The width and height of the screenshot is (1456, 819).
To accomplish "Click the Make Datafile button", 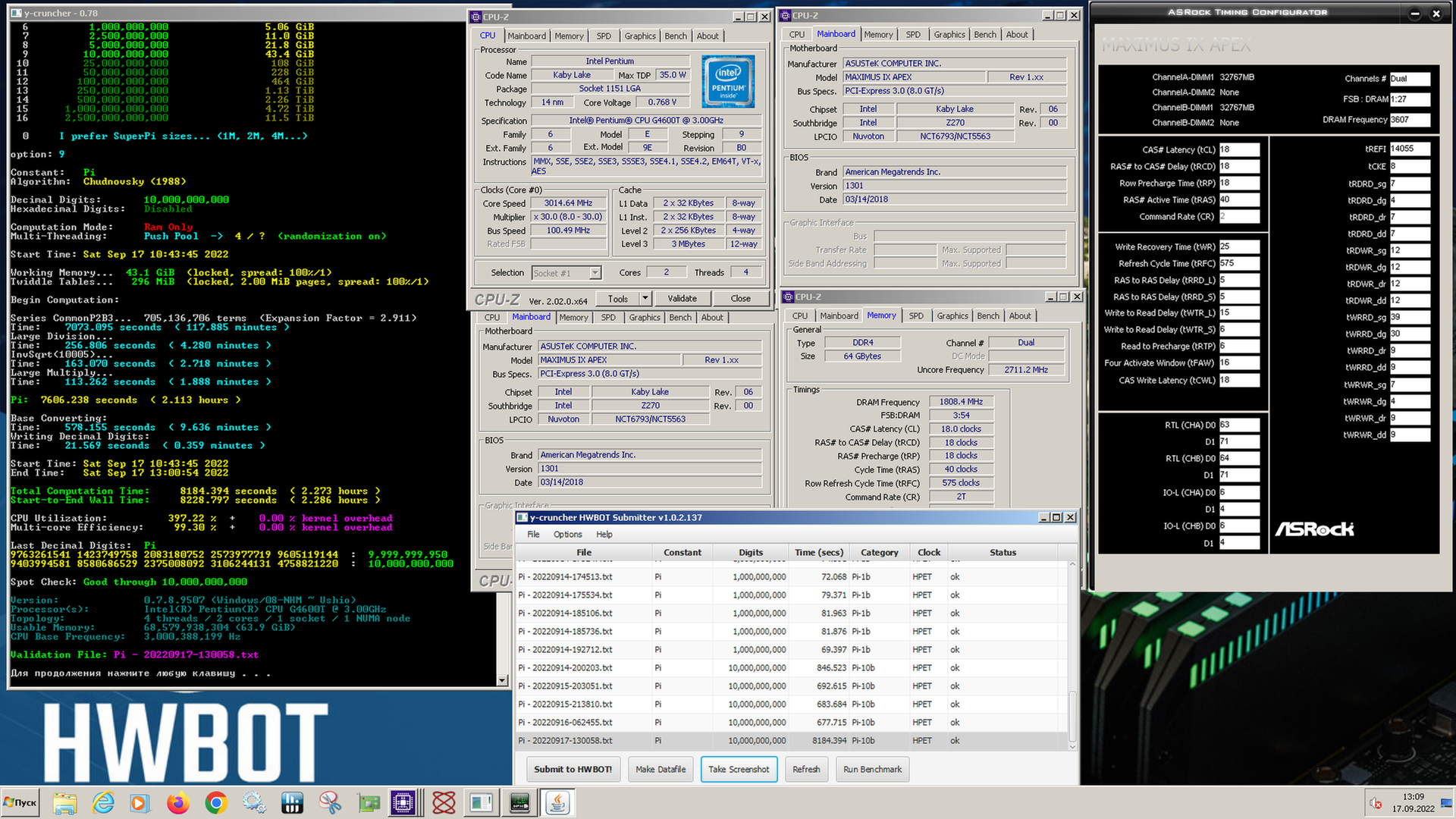I will [660, 769].
